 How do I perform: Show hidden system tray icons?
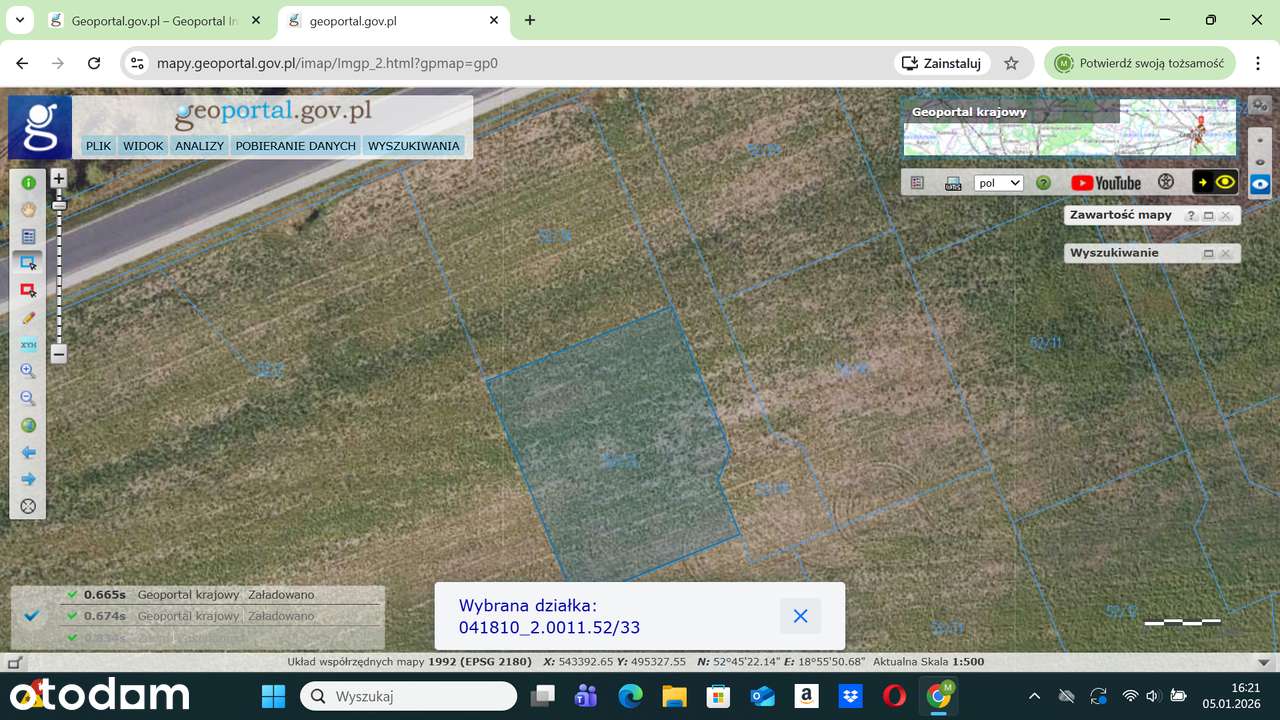click(x=1035, y=696)
